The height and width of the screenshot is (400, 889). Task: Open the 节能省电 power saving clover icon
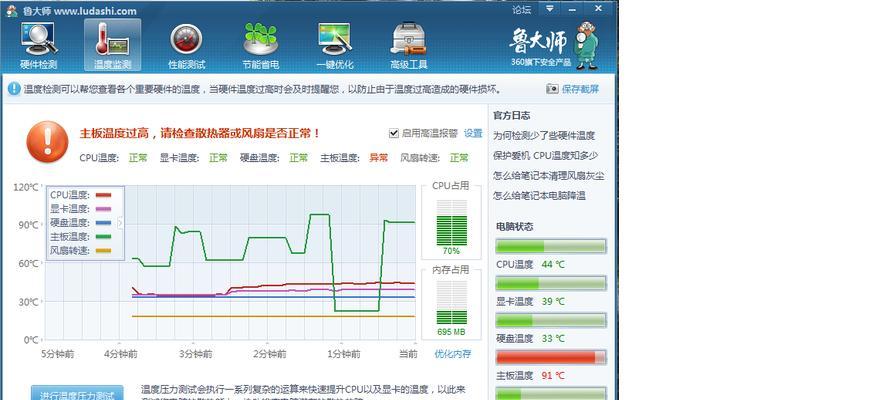pyautogui.click(x=260, y=45)
